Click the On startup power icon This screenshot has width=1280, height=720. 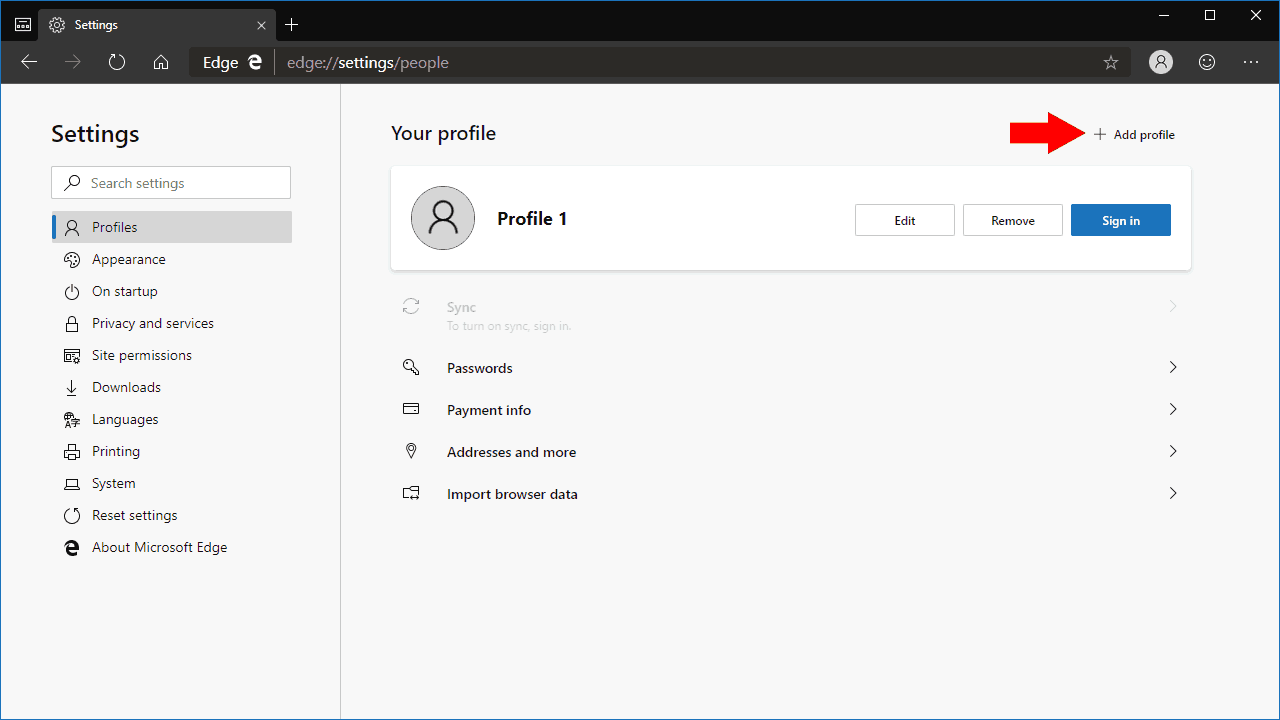[x=72, y=291]
